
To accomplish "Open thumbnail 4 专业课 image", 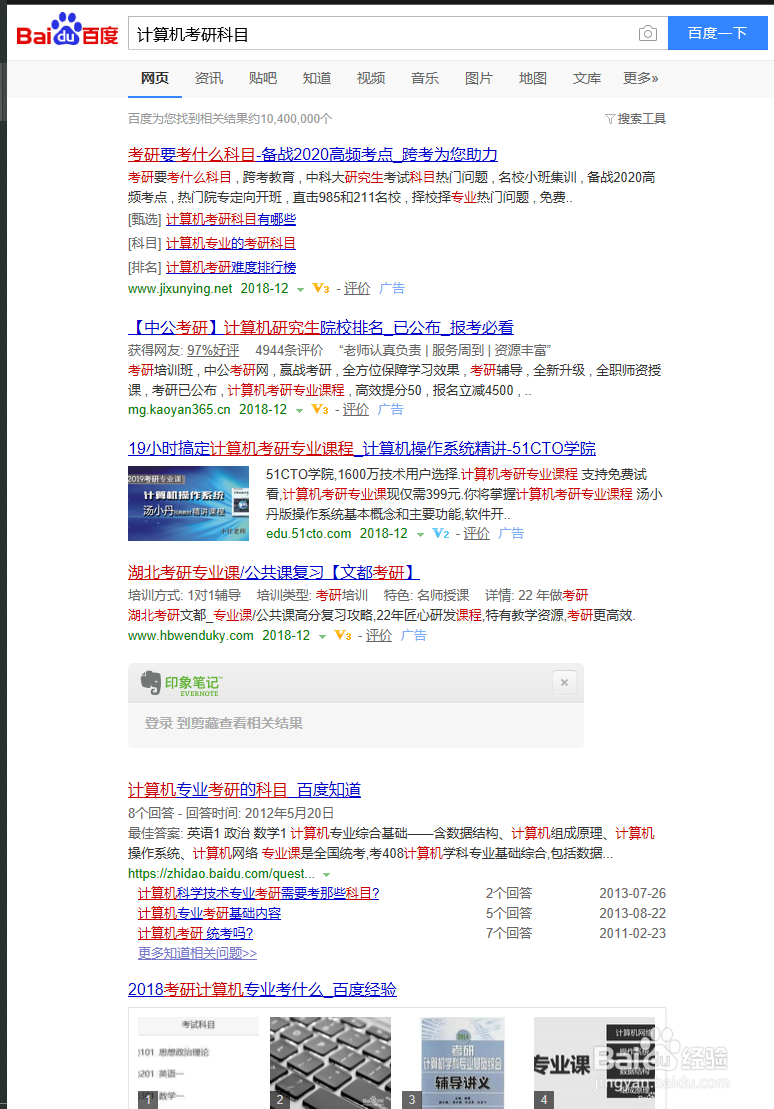I will click(594, 1062).
